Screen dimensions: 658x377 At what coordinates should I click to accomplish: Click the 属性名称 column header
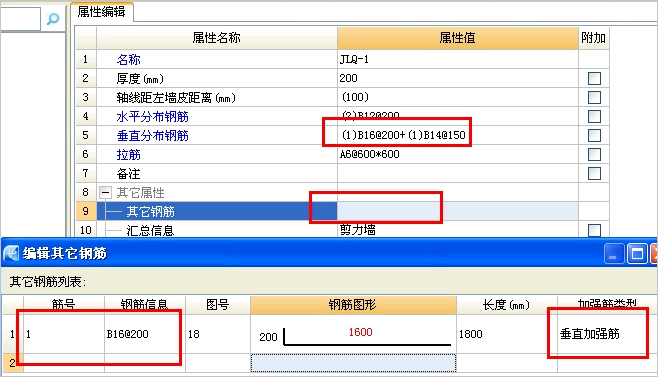pyautogui.click(x=217, y=38)
